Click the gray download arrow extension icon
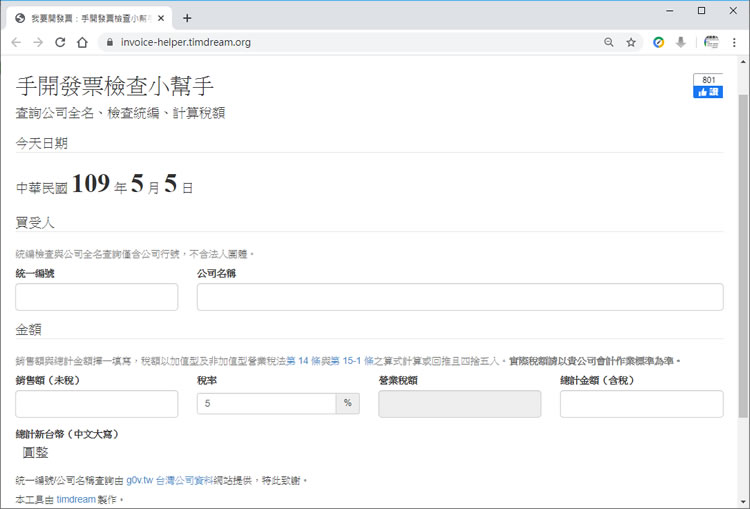750x509 pixels. coord(681,42)
